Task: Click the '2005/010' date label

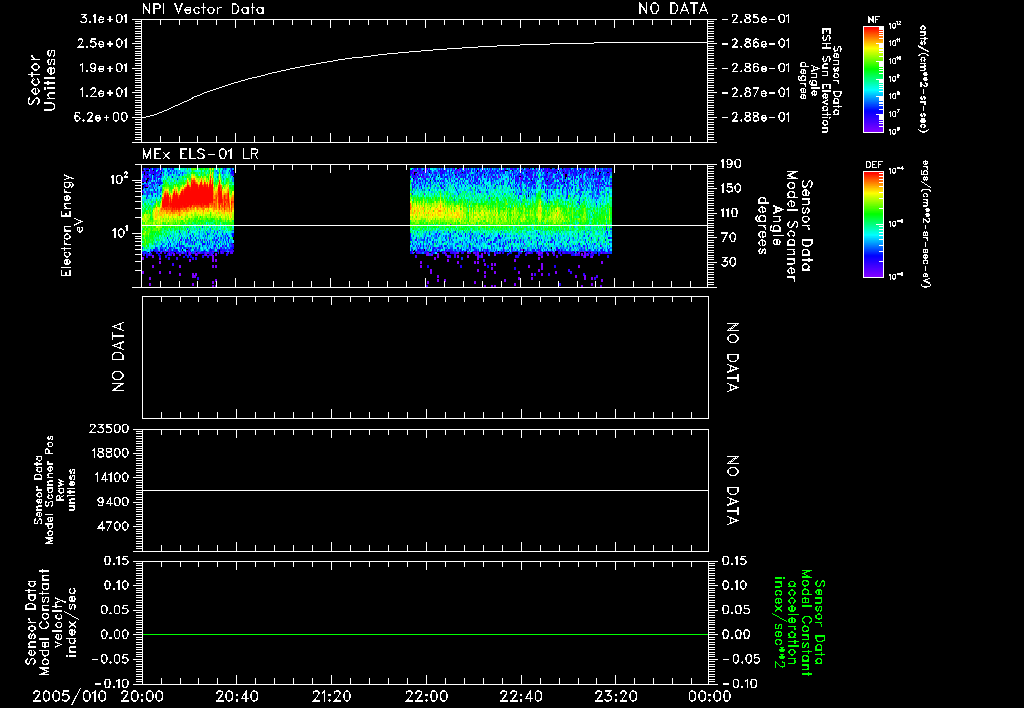Action: click(x=69, y=696)
